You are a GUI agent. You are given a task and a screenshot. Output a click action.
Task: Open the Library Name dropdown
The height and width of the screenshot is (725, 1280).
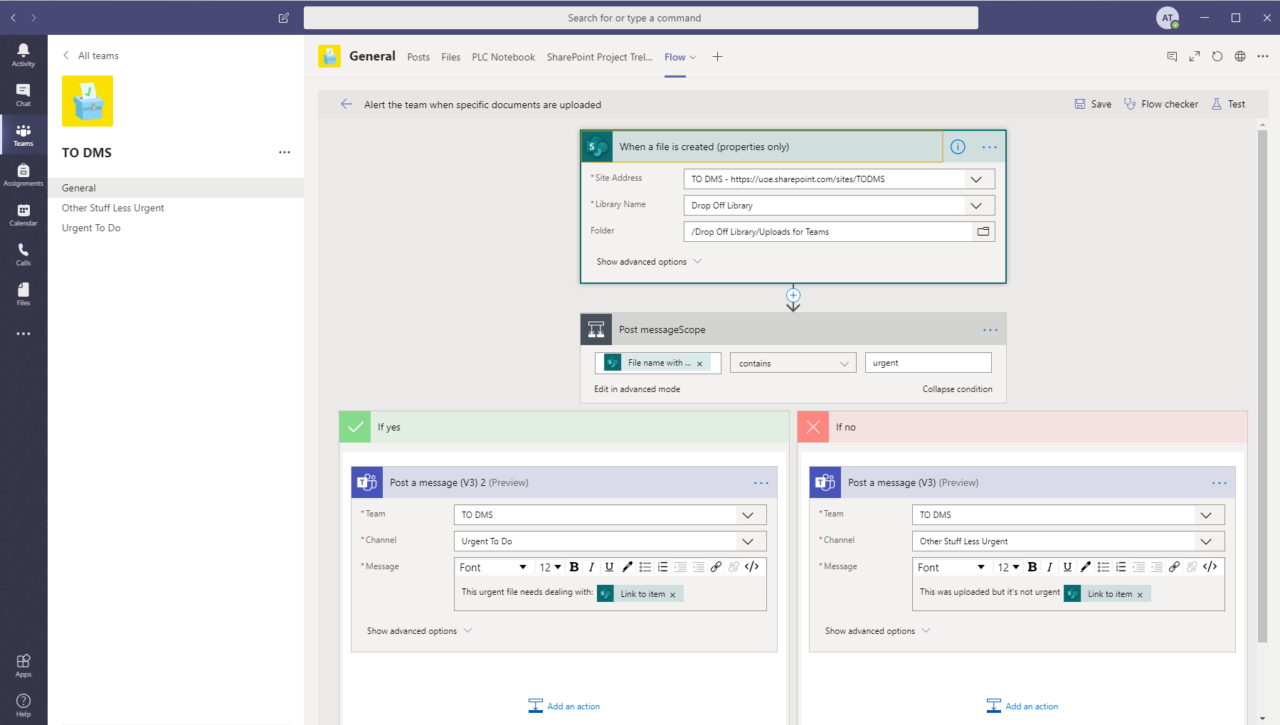point(975,202)
